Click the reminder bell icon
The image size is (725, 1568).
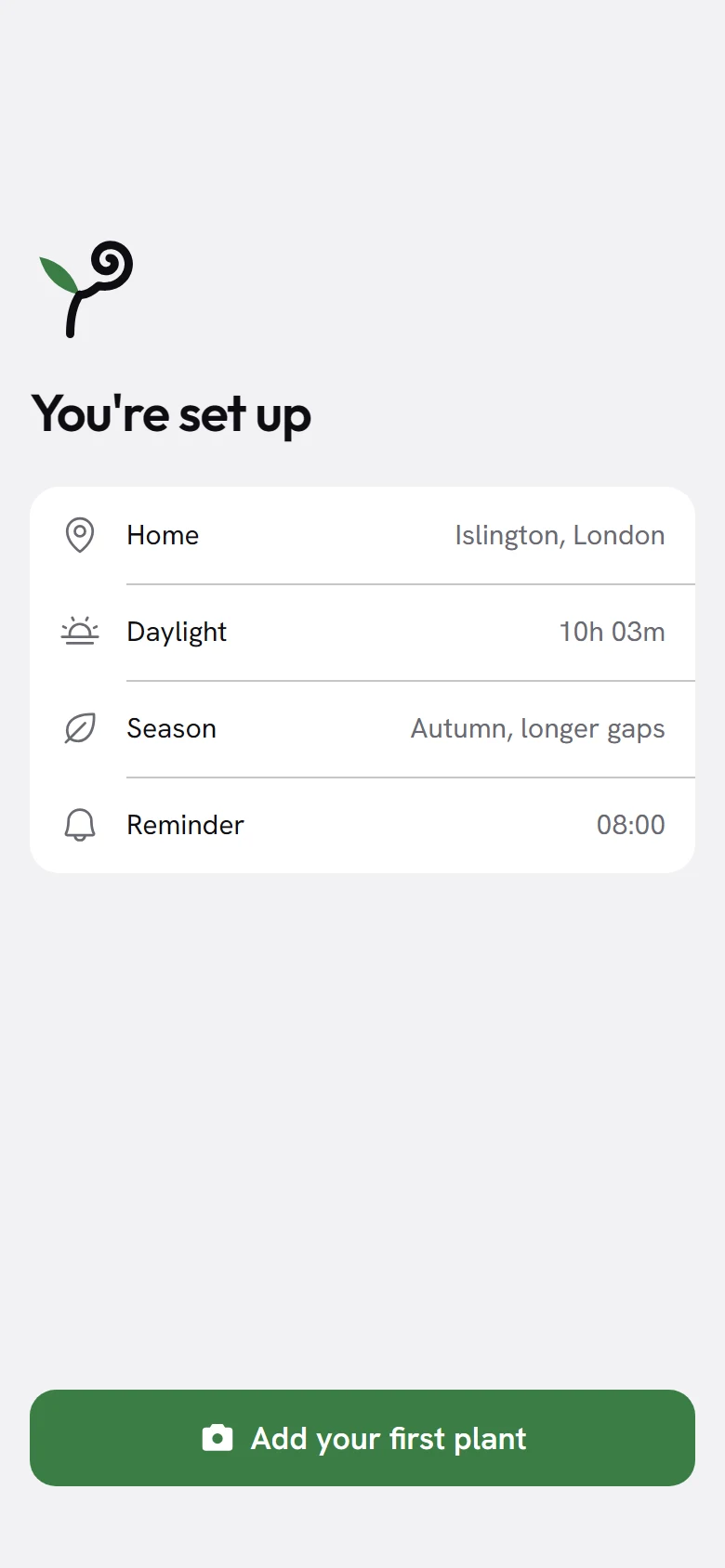click(x=80, y=825)
